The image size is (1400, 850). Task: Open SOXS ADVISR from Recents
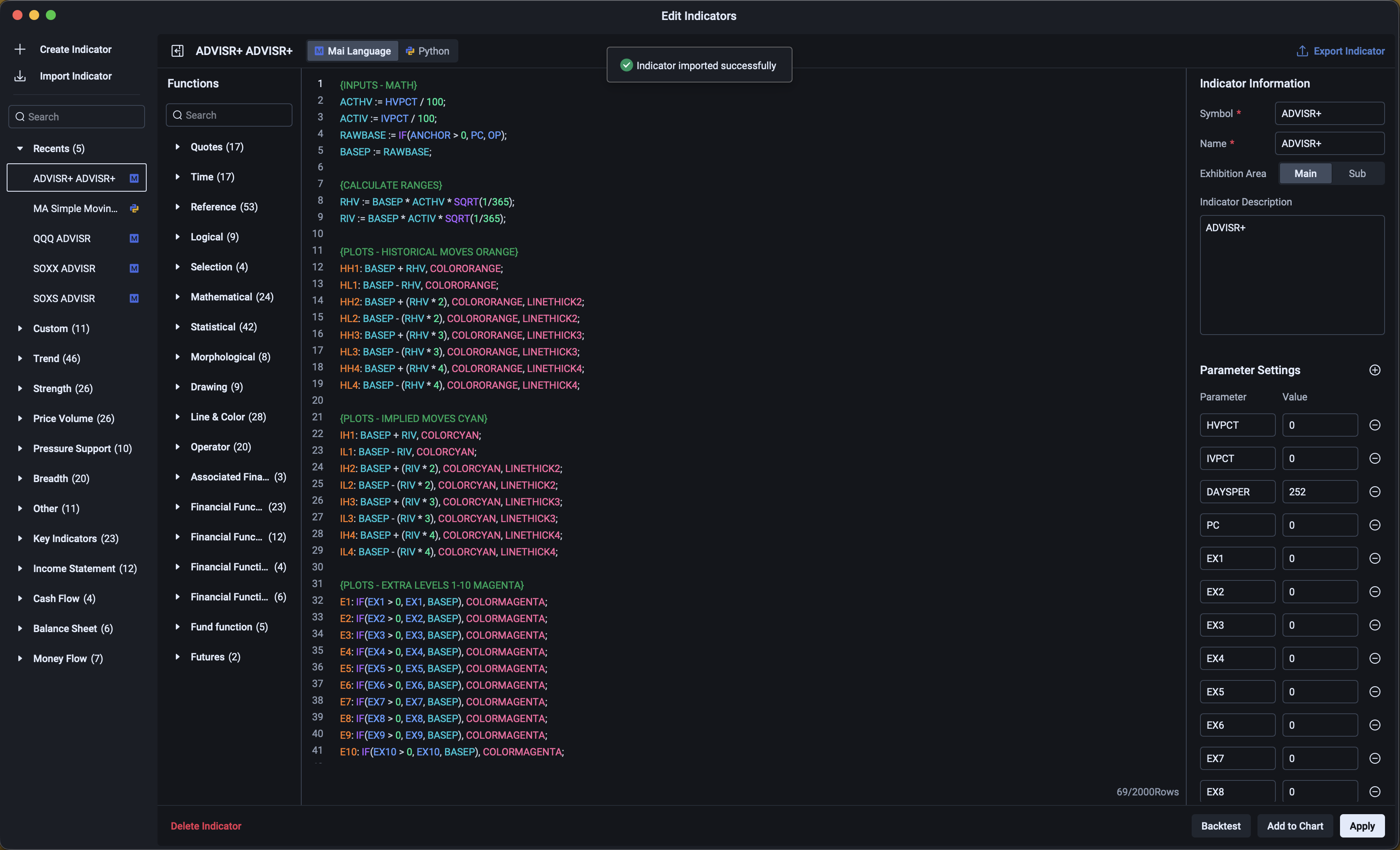point(77,299)
